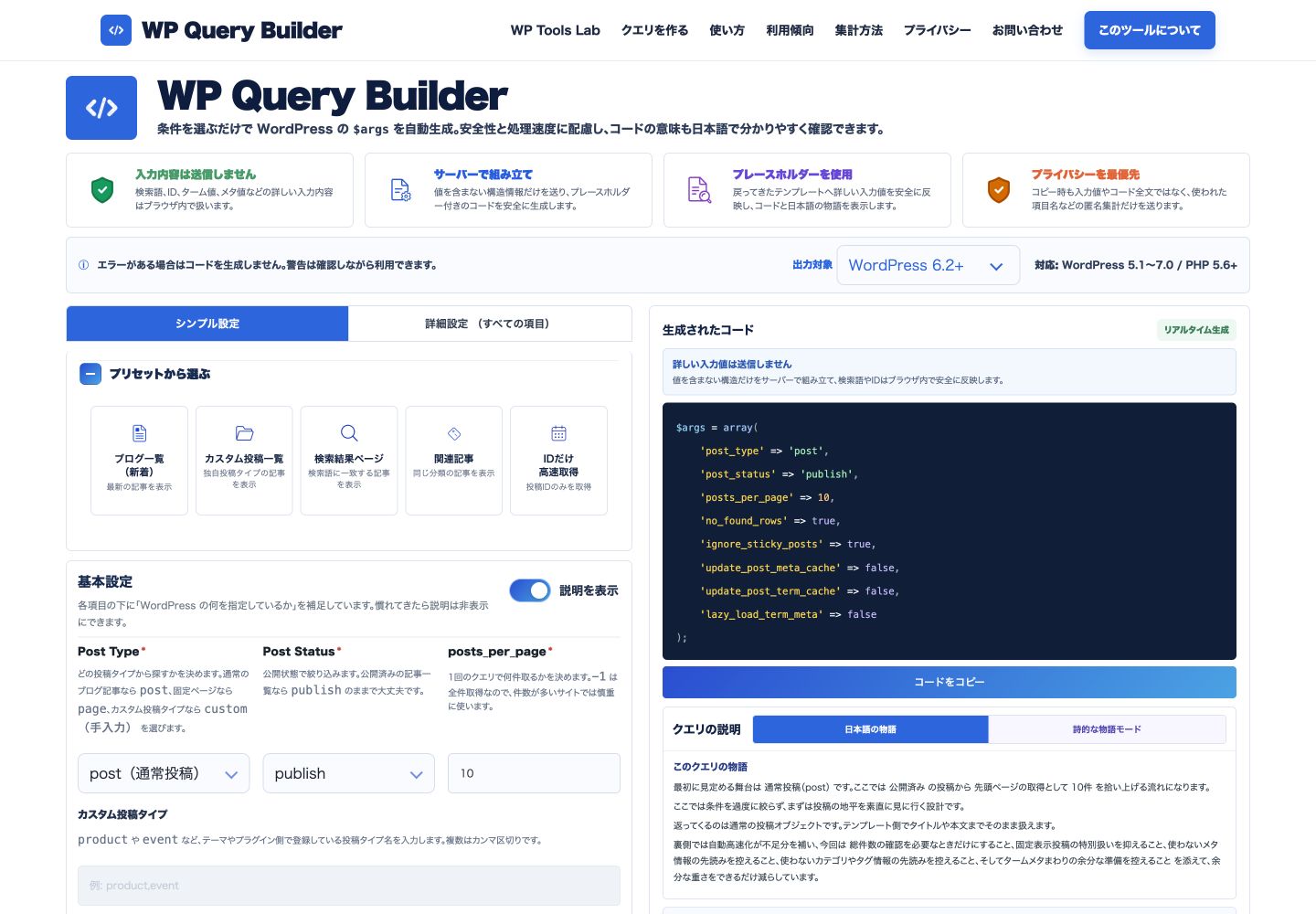Click the 'lazy_load_term_meta' => false code line
The width and height of the screenshot is (1316, 914).
[788, 614]
